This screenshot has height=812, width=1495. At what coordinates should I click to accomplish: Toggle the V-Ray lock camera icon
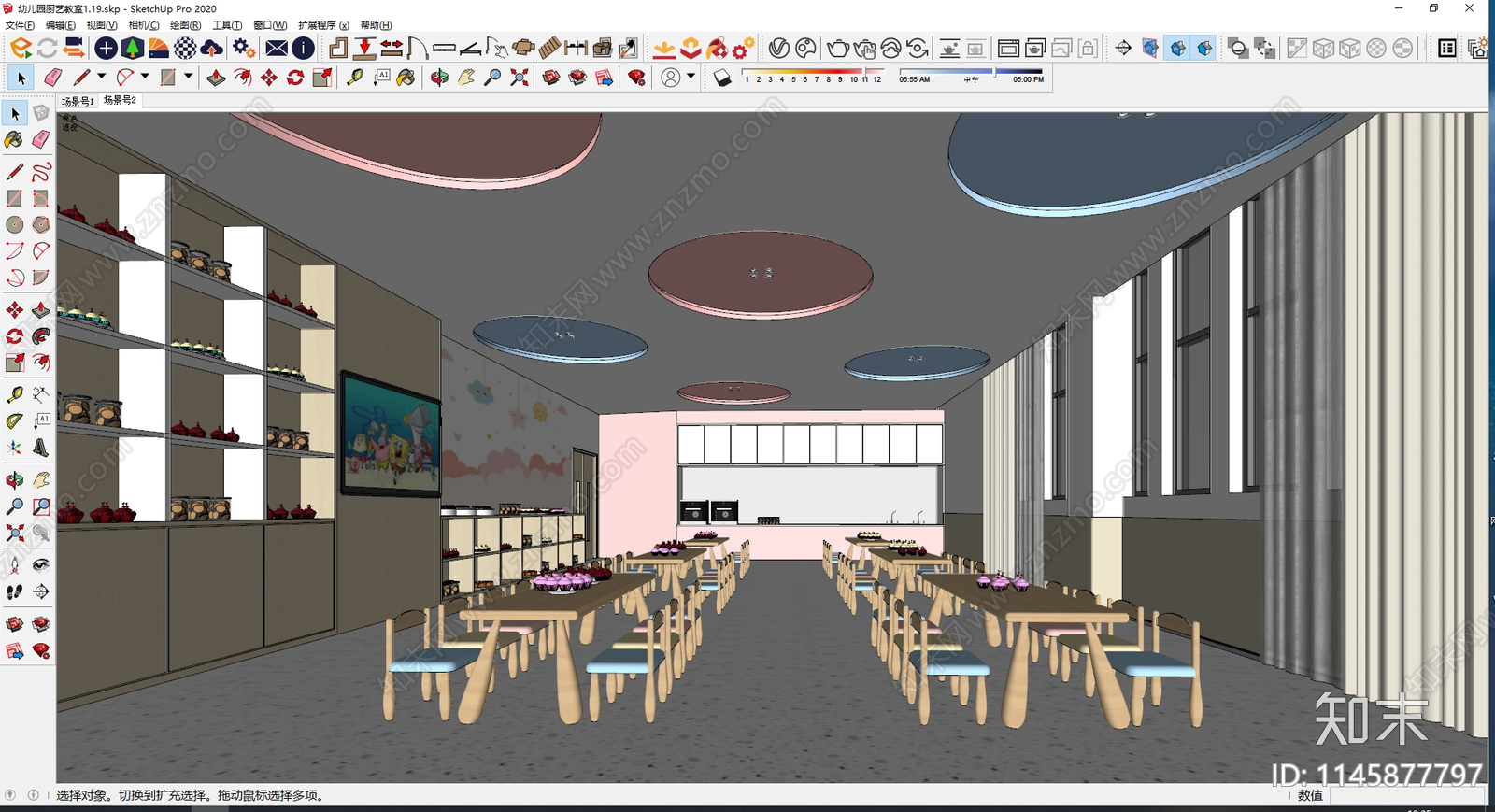(1088, 48)
